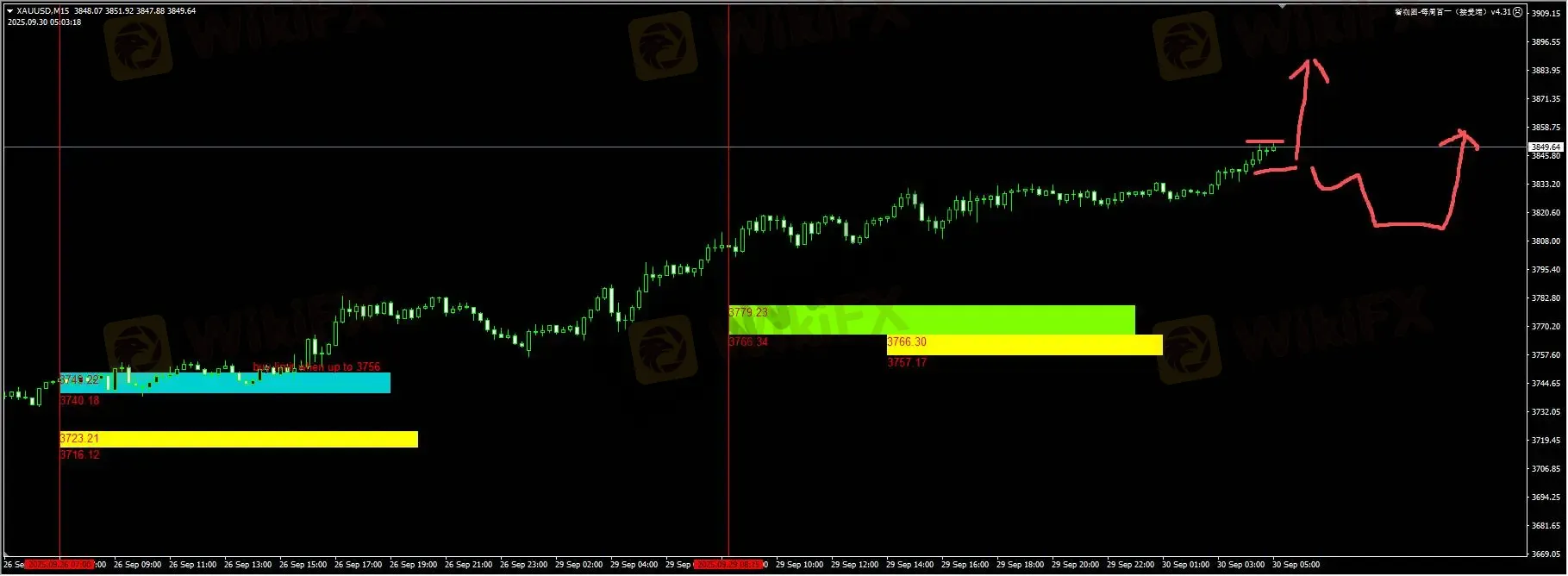Click the red 'buy limit' text label
The height and width of the screenshot is (576, 1568).
click(x=316, y=367)
